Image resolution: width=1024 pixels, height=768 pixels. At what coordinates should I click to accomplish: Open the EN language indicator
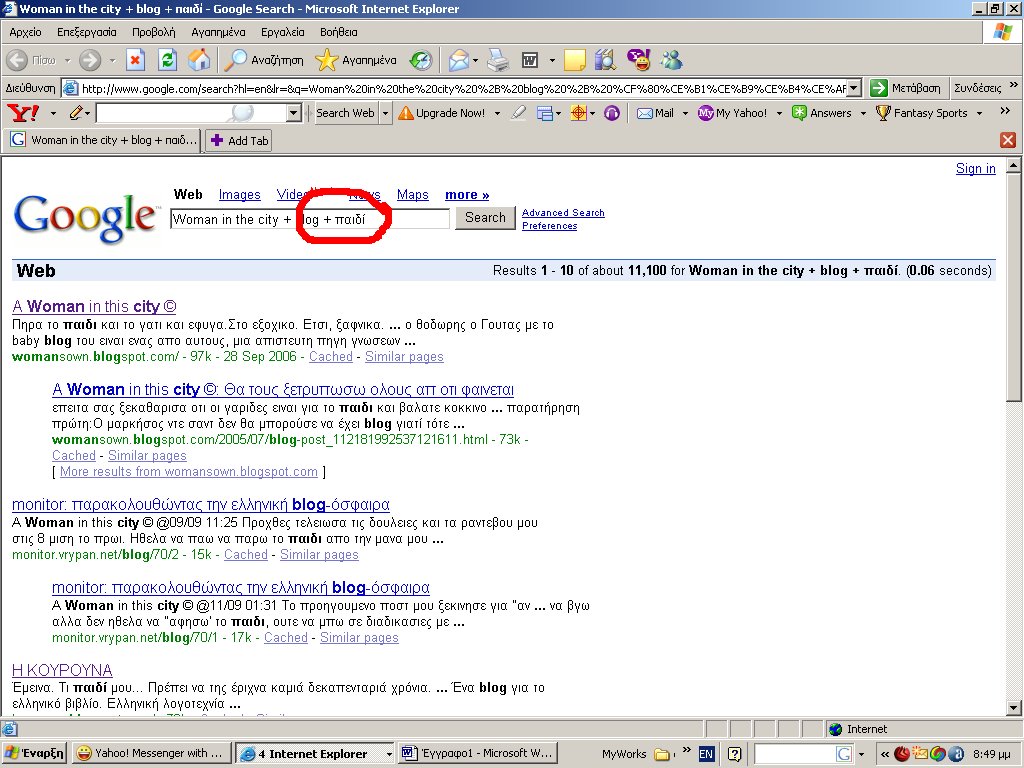(706, 754)
